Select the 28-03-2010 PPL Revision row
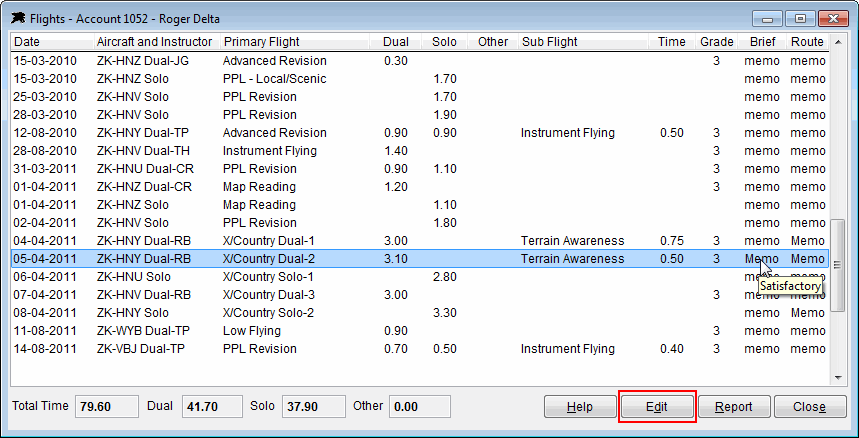This screenshot has height=438, width=859. (x=420, y=115)
